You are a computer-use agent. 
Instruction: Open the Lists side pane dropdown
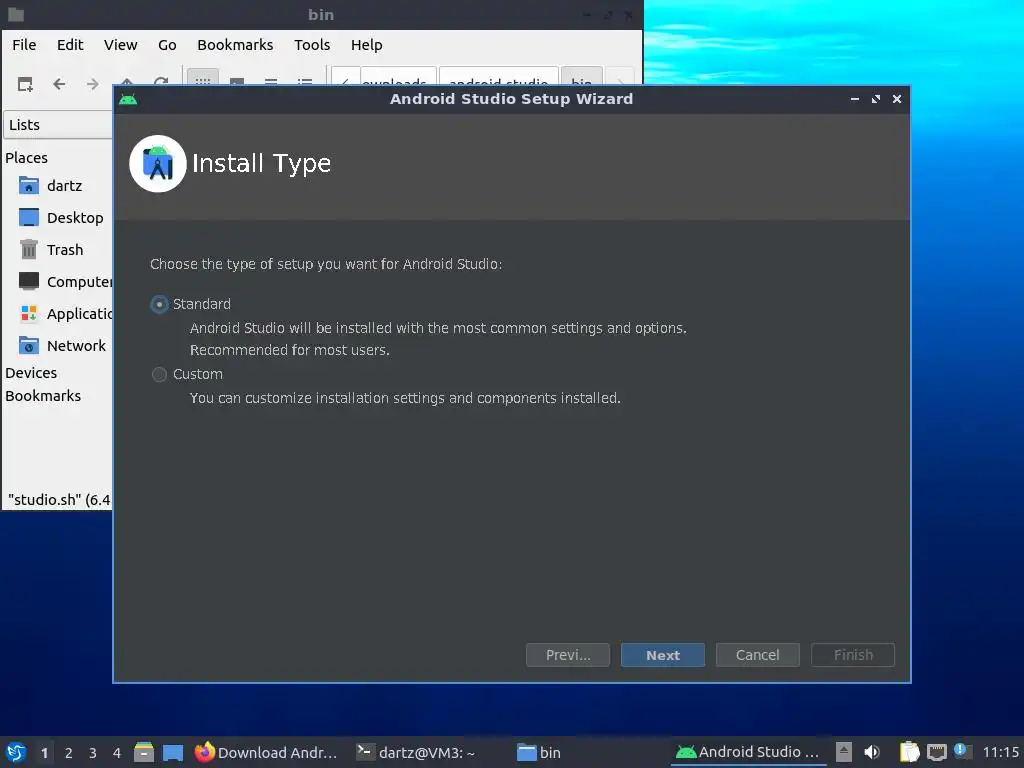click(58, 125)
